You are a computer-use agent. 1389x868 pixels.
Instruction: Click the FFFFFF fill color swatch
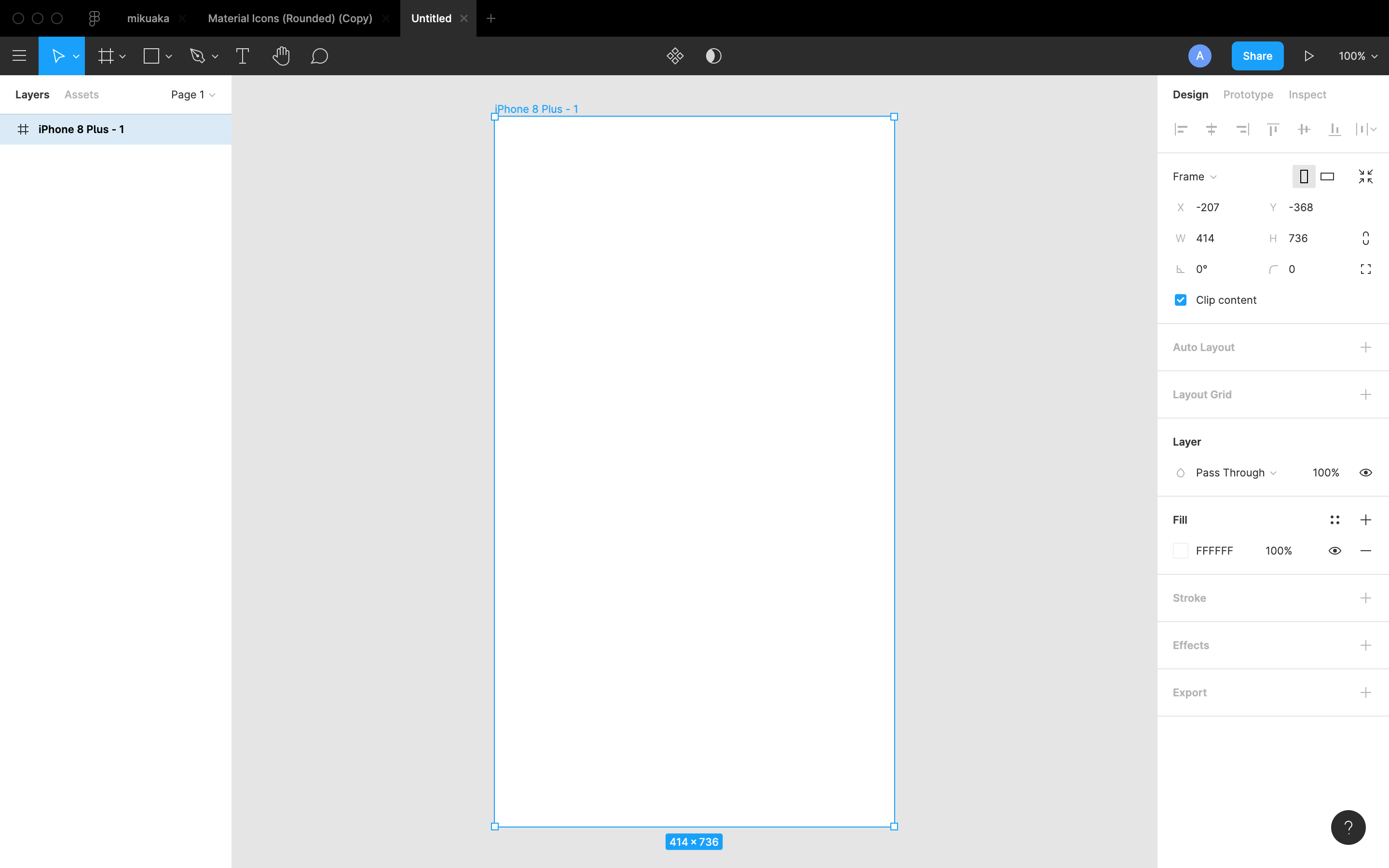click(1180, 551)
